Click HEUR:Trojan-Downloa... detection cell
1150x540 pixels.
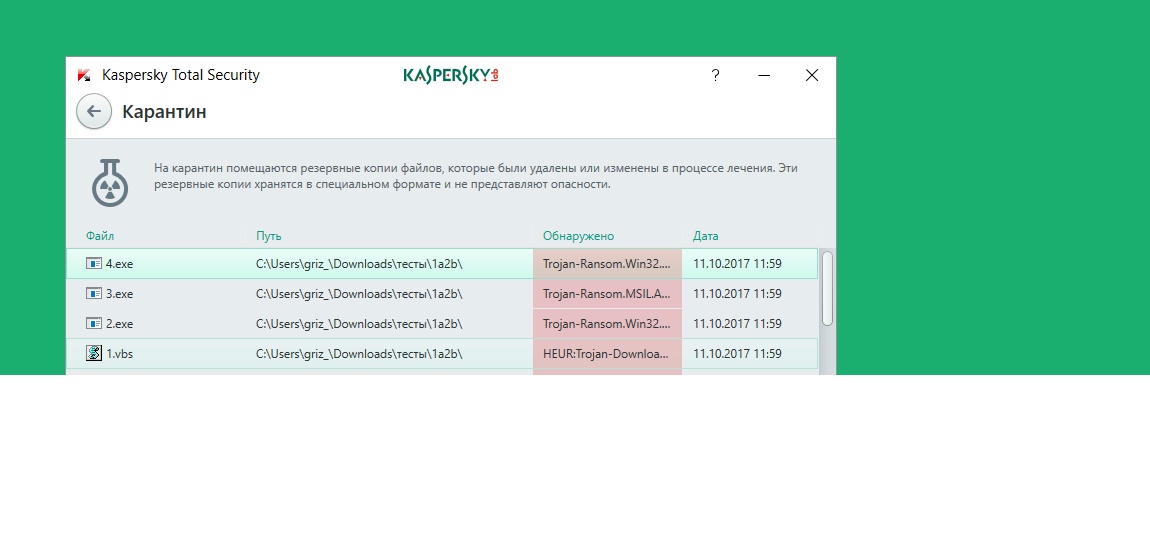click(x=607, y=354)
